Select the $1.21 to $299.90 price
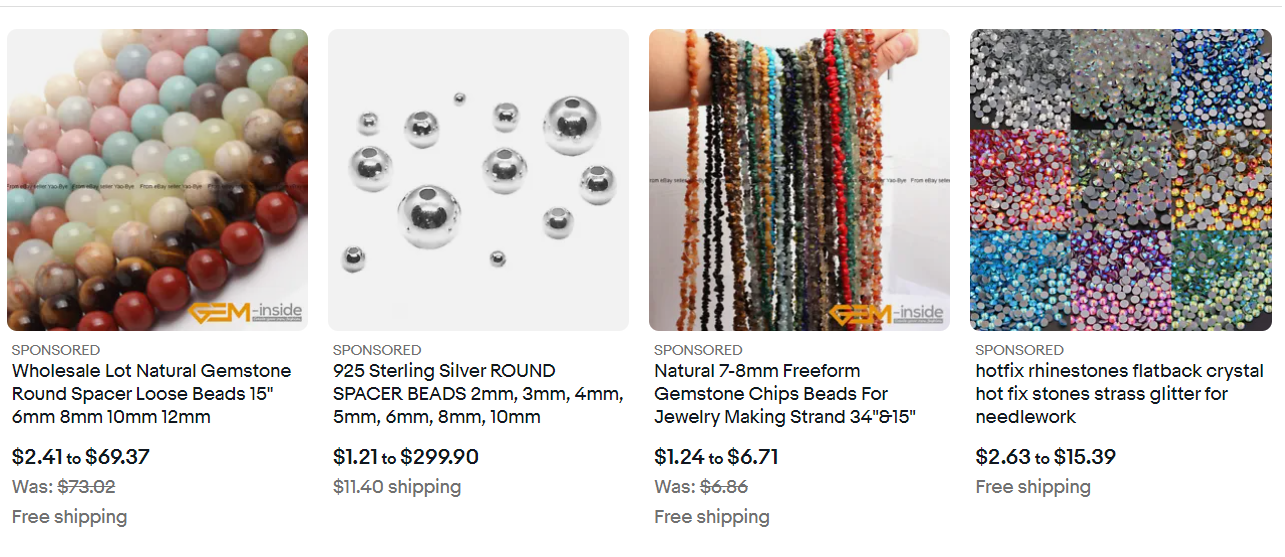Screen dimensions: 1285x557 406,457
